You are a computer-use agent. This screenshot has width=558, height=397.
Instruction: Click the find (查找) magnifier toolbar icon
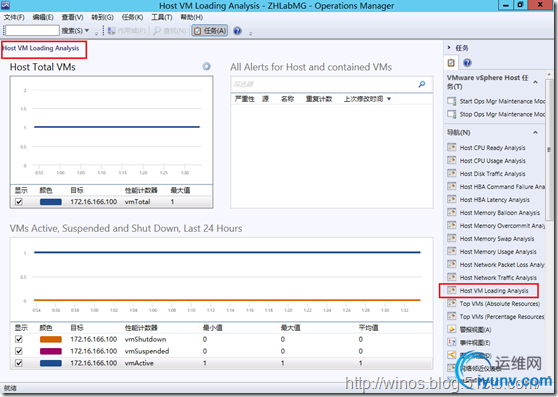[157, 31]
